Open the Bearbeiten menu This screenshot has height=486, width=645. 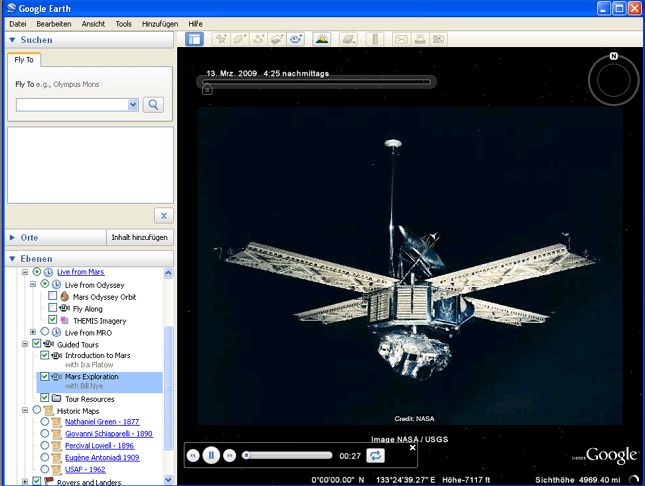pos(54,24)
